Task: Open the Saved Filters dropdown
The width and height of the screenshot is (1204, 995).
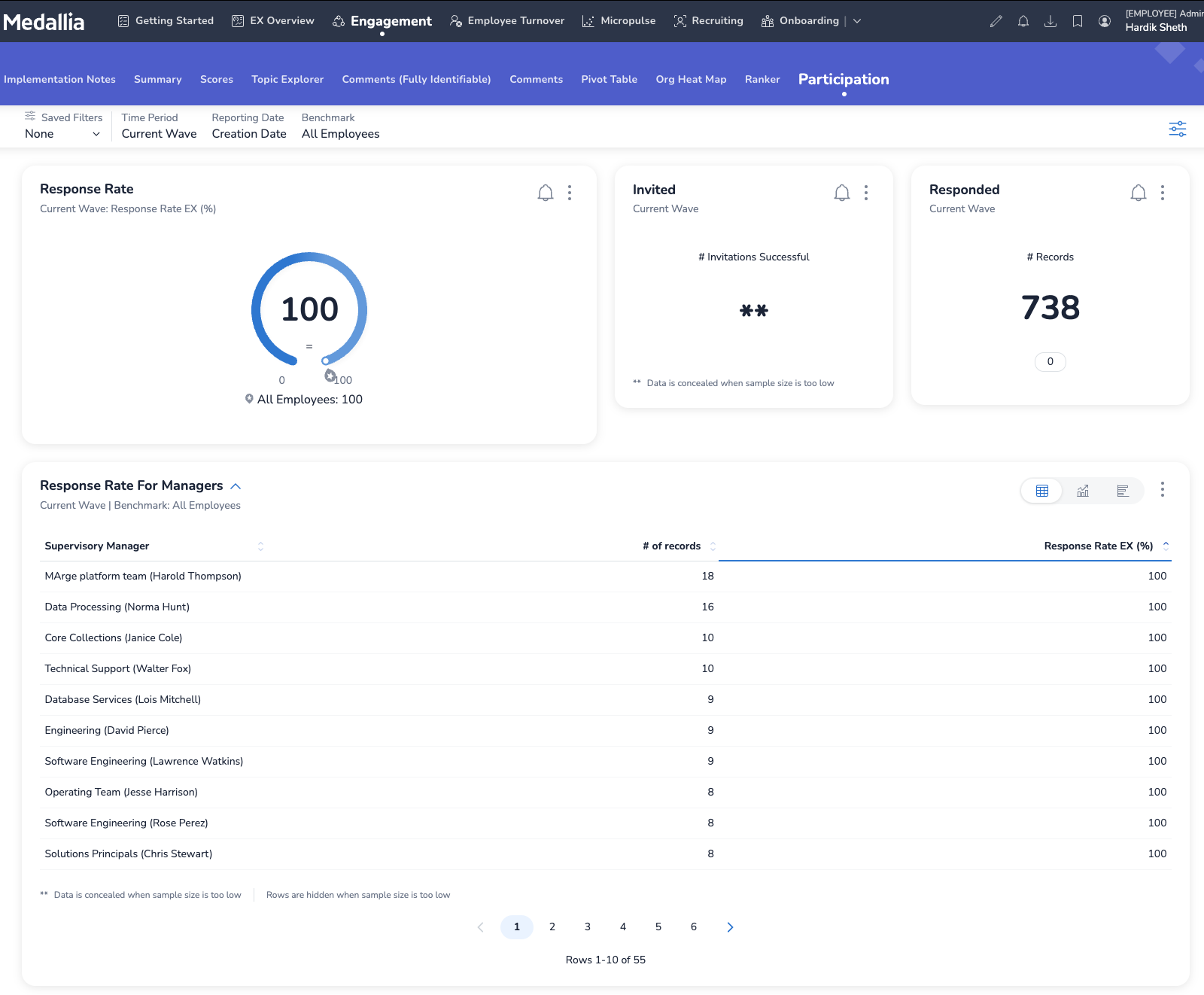Action: point(62,134)
